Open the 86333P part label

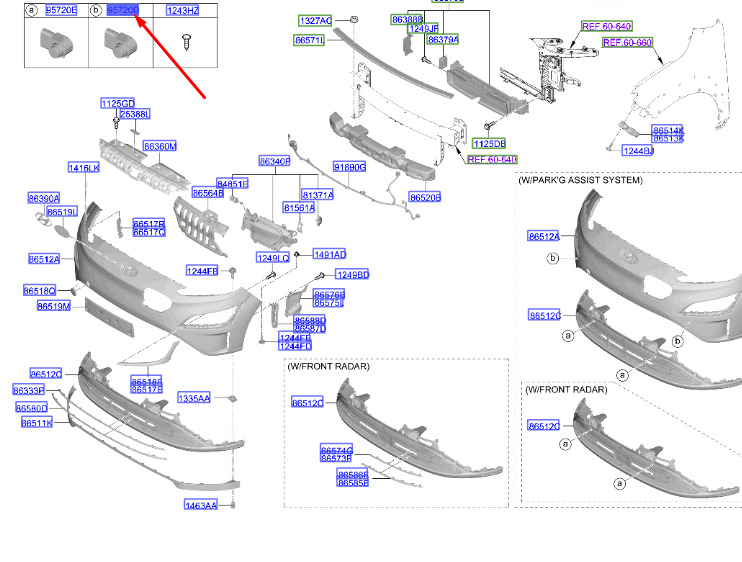(x=29, y=390)
